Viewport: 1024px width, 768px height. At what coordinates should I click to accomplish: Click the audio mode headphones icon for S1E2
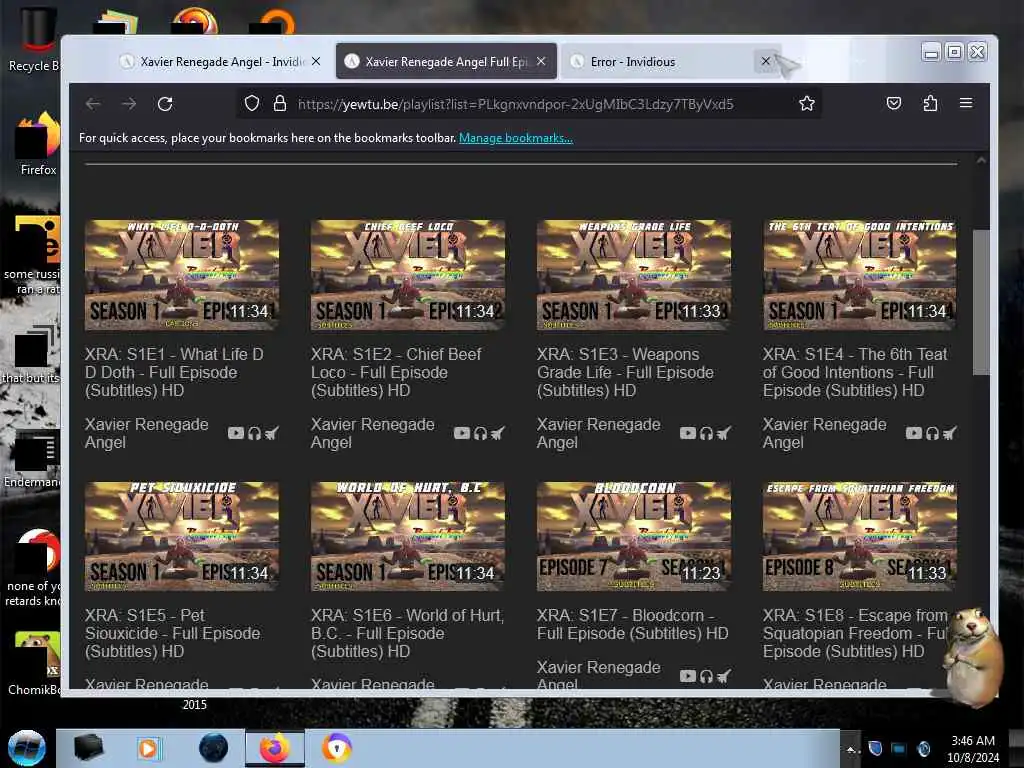pos(481,433)
